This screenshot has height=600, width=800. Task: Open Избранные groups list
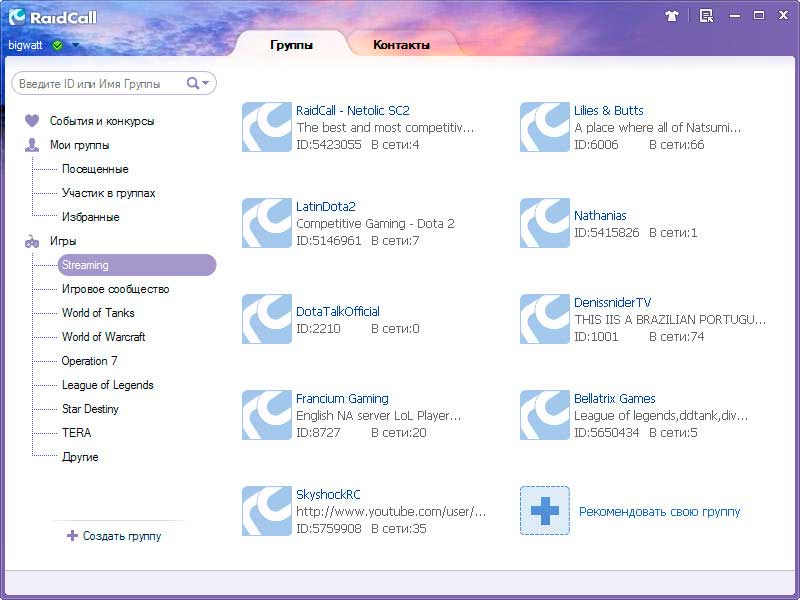pyautogui.click(x=91, y=217)
